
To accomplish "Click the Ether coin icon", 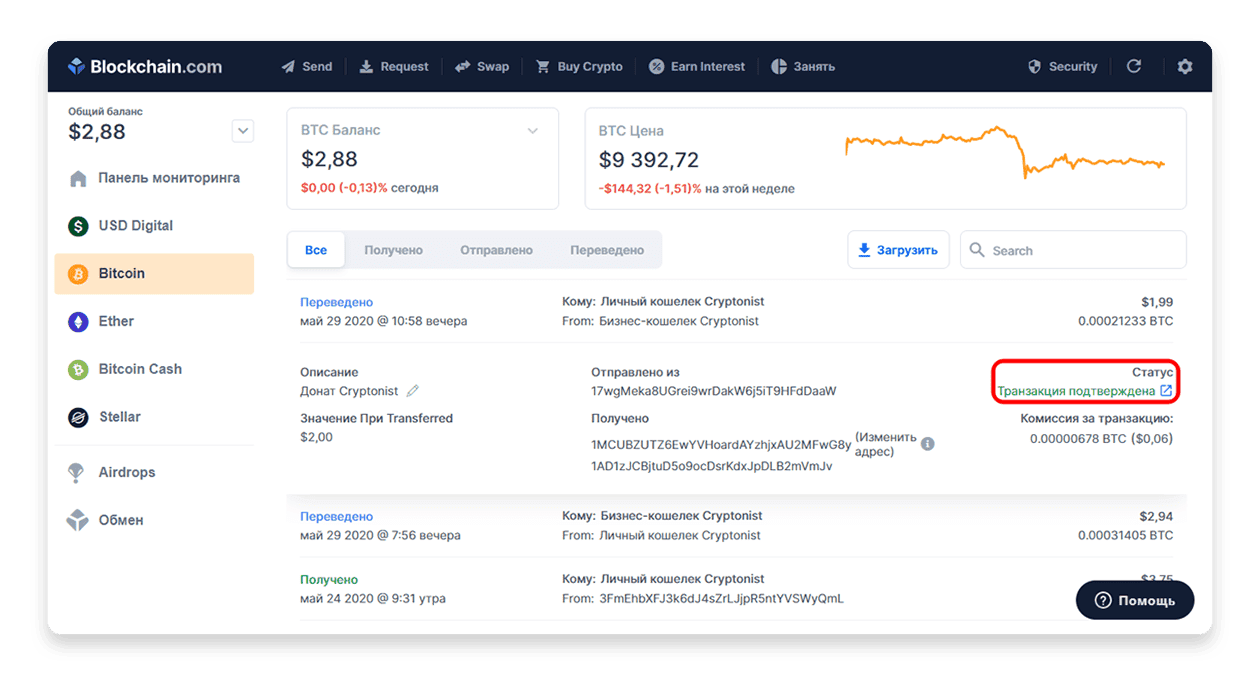I will pyautogui.click(x=78, y=322).
